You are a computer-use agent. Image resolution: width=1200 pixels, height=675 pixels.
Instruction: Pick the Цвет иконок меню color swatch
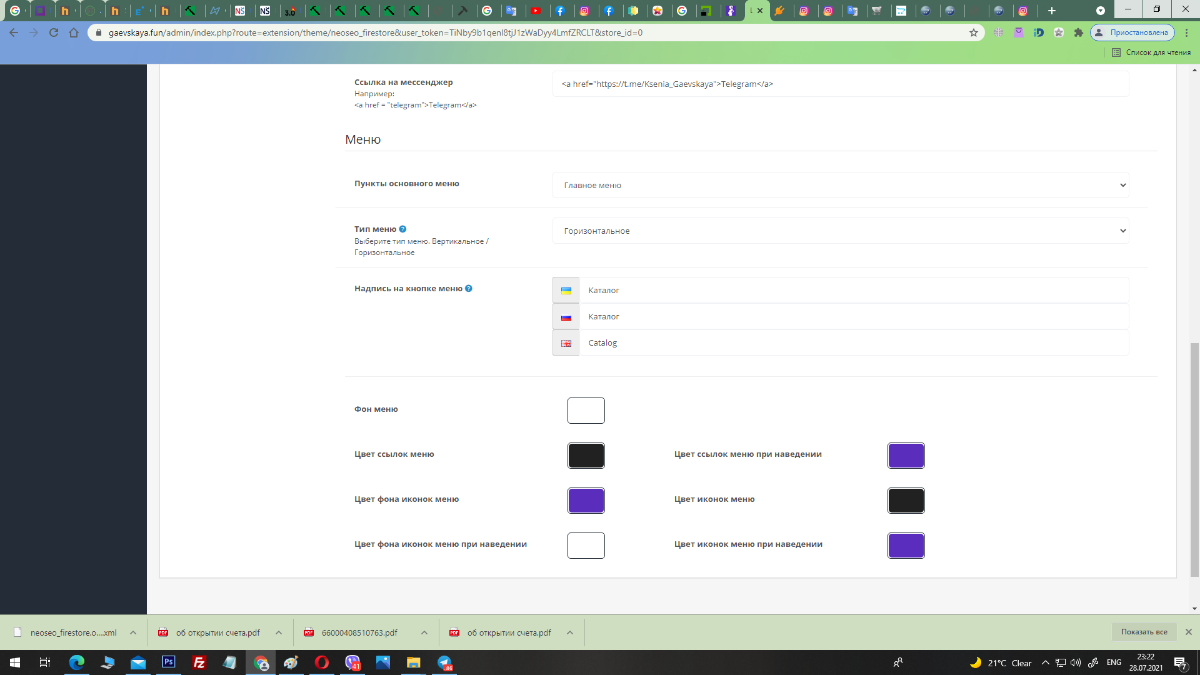(906, 501)
